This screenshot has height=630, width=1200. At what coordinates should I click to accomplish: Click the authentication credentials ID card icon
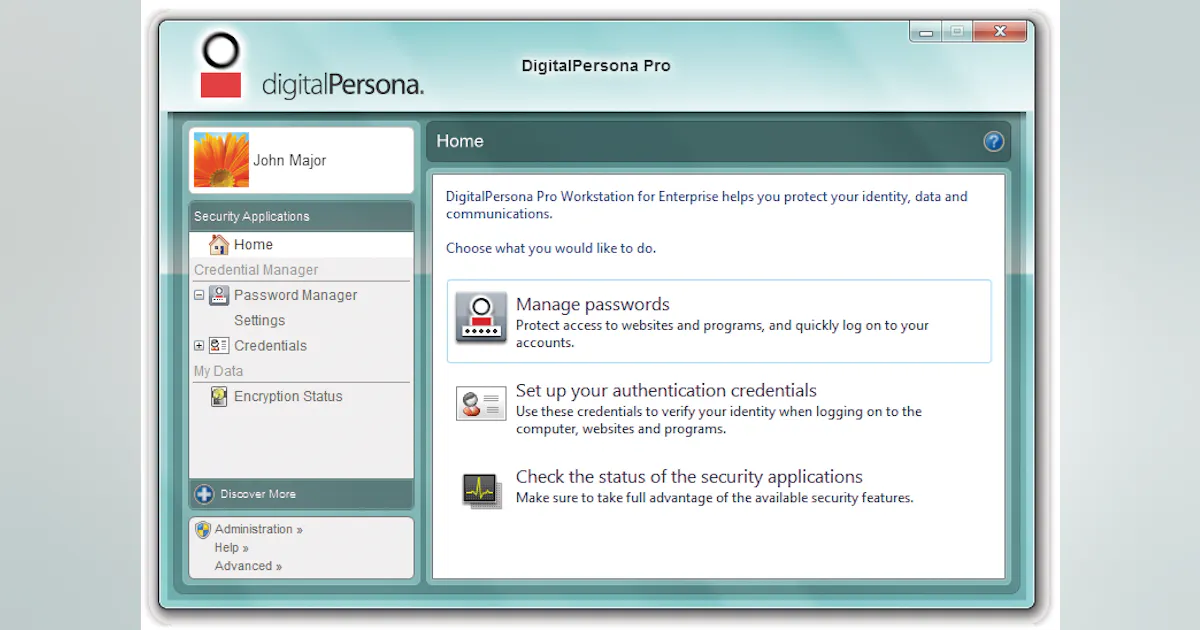(x=481, y=403)
